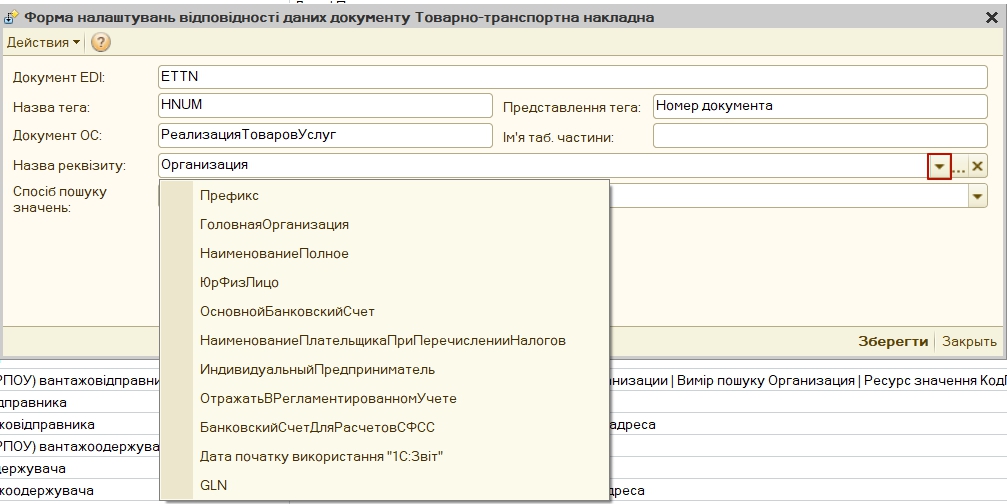Select БанковскийСчетДляРасчетовСФСС entry
This screenshot has height=504, width=1007.
(385, 427)
